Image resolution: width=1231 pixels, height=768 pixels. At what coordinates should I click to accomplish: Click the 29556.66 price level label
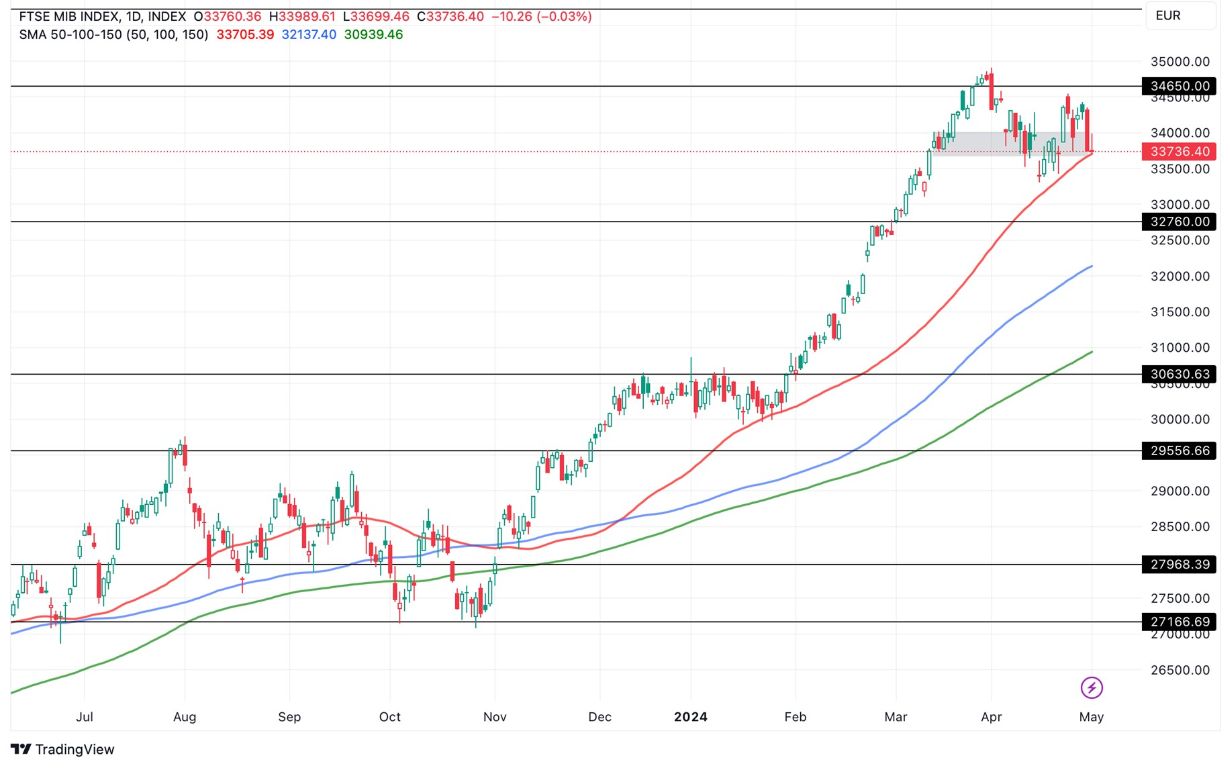click(x=1181, y=451)
